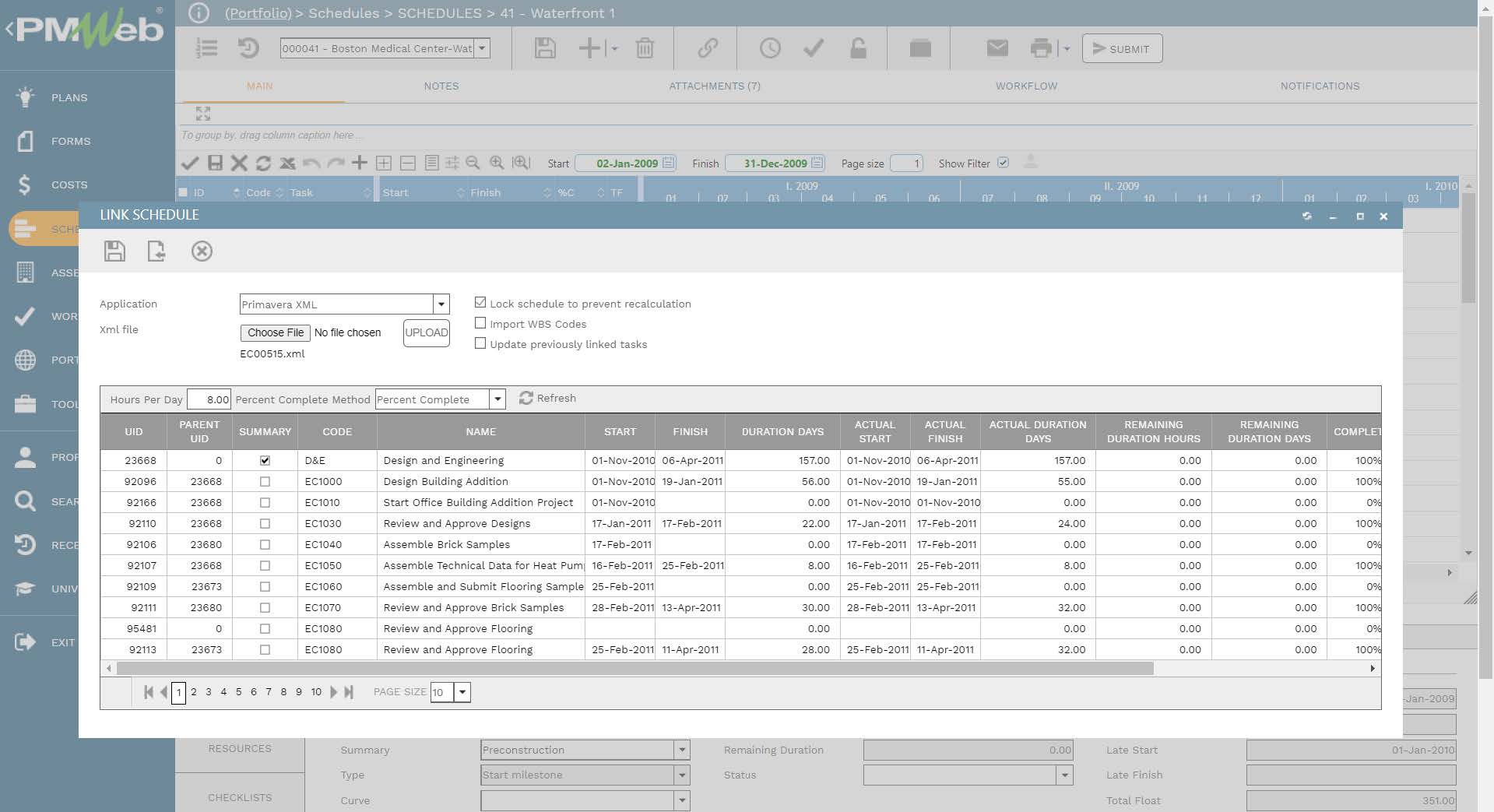Click the zoom out magnifier on Gantt toolbar
Image resolution: width=1494 pixels, height=812 pixels.
[x=473, y=163]
